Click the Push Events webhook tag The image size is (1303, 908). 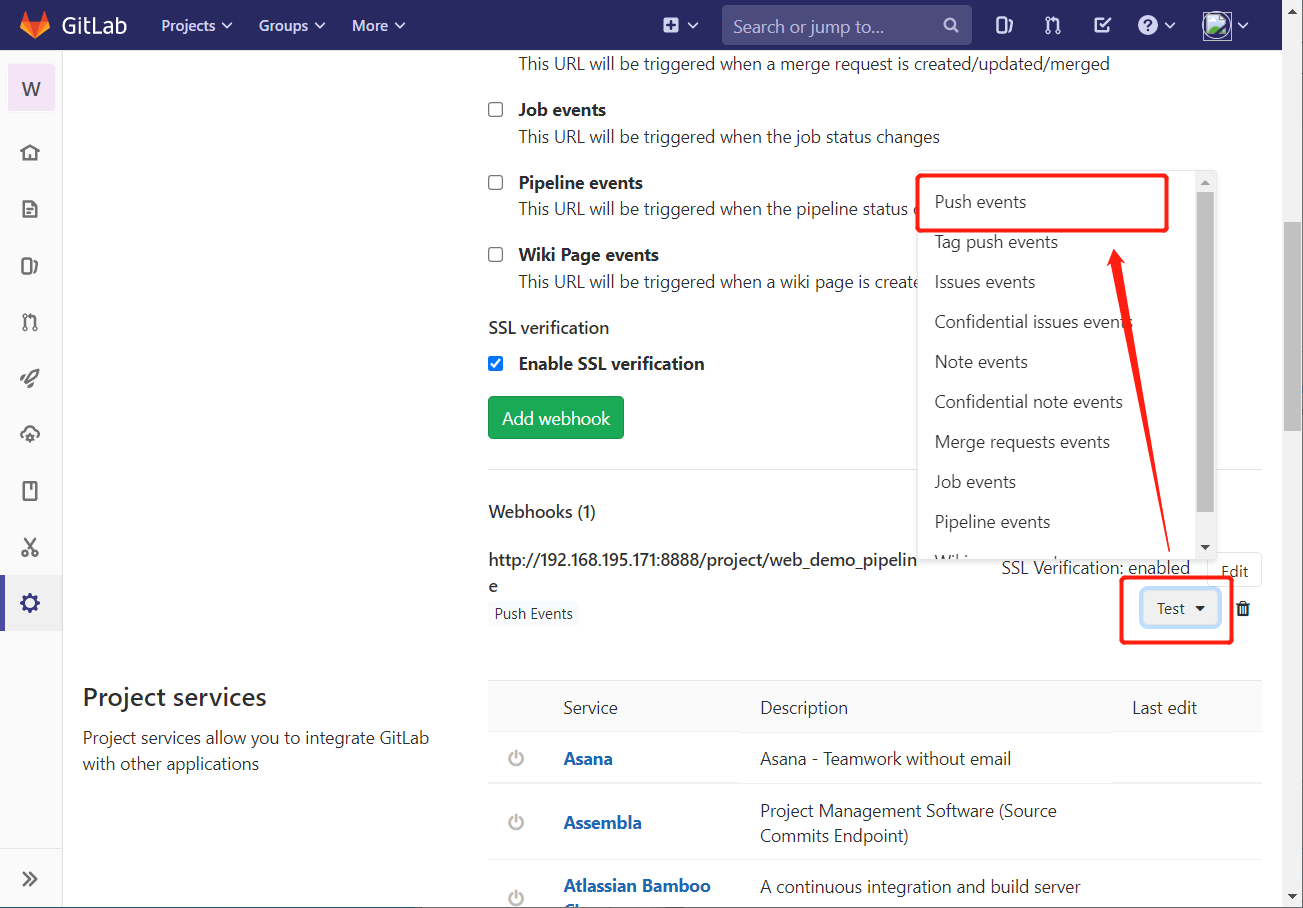(534, 614)
